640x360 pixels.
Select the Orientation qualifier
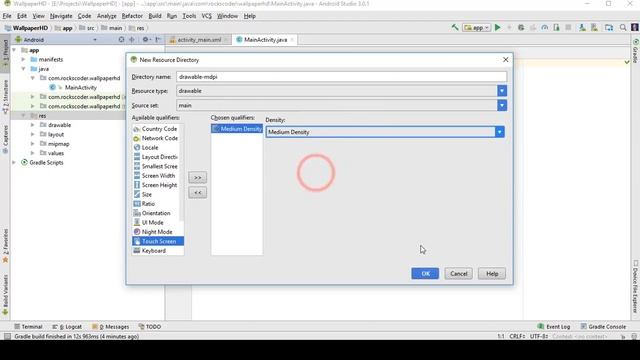tap(158, 213)
